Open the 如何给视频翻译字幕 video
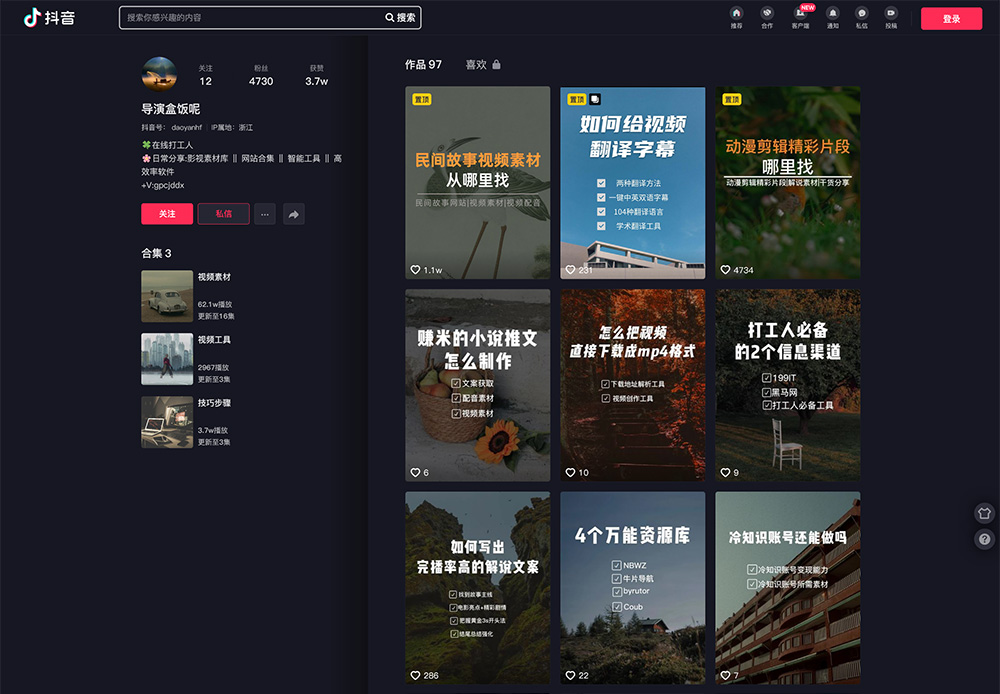This screenshot has width=1000, height=694. point(632,182)
